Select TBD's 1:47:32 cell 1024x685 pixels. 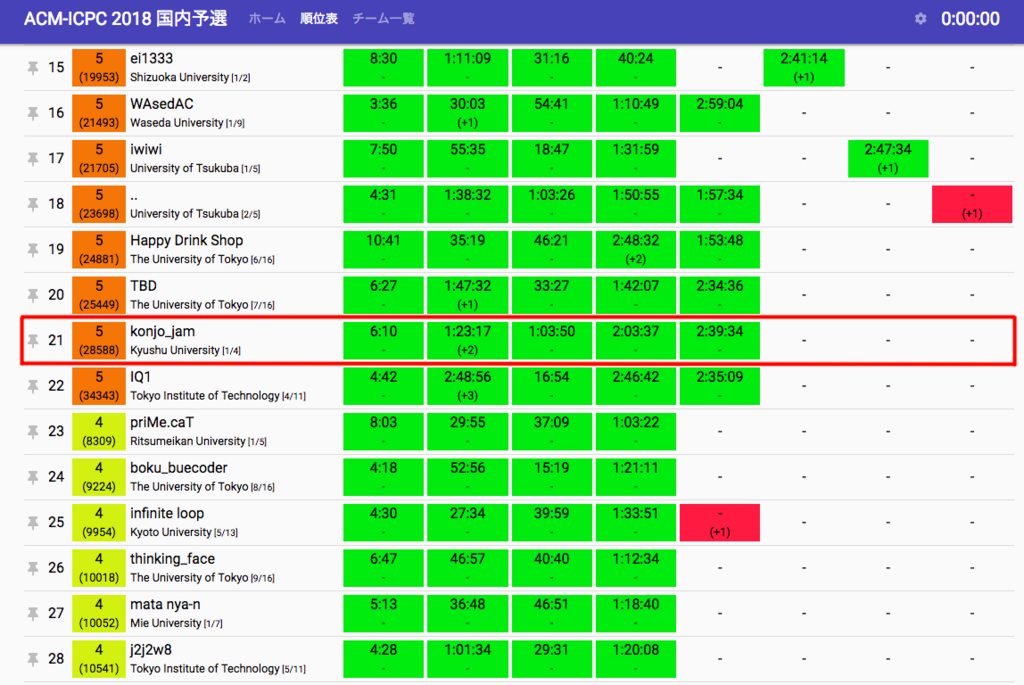468,295
